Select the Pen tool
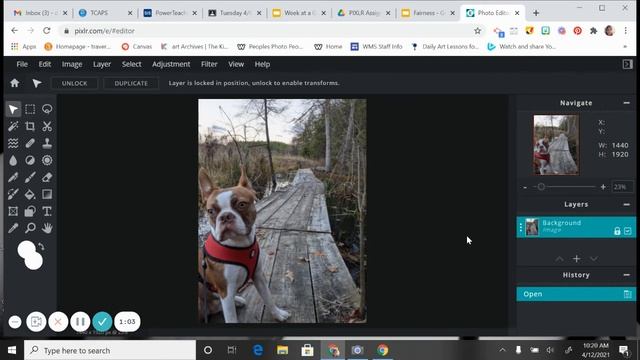The image size is (640, 360). click(x=13, y=178)
